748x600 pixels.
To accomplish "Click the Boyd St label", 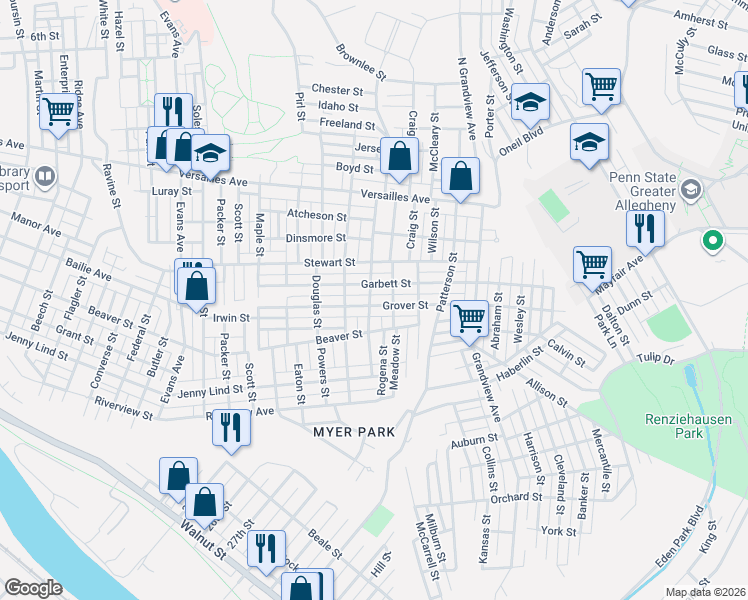I will [354, 168].
